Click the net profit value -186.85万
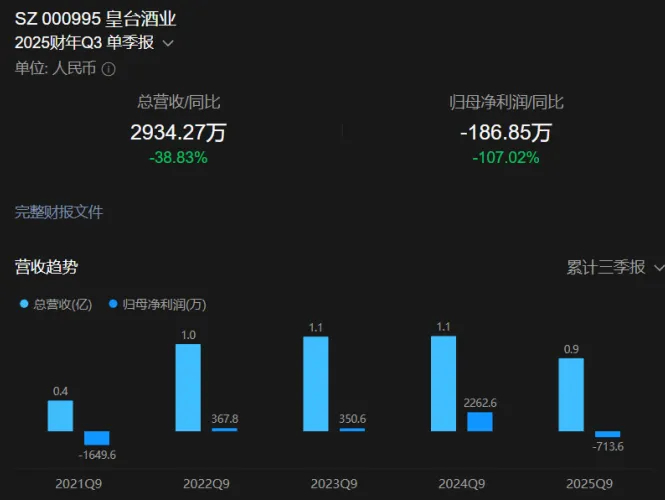The width and height of the screenshot is (665, 500). (506, 132)
